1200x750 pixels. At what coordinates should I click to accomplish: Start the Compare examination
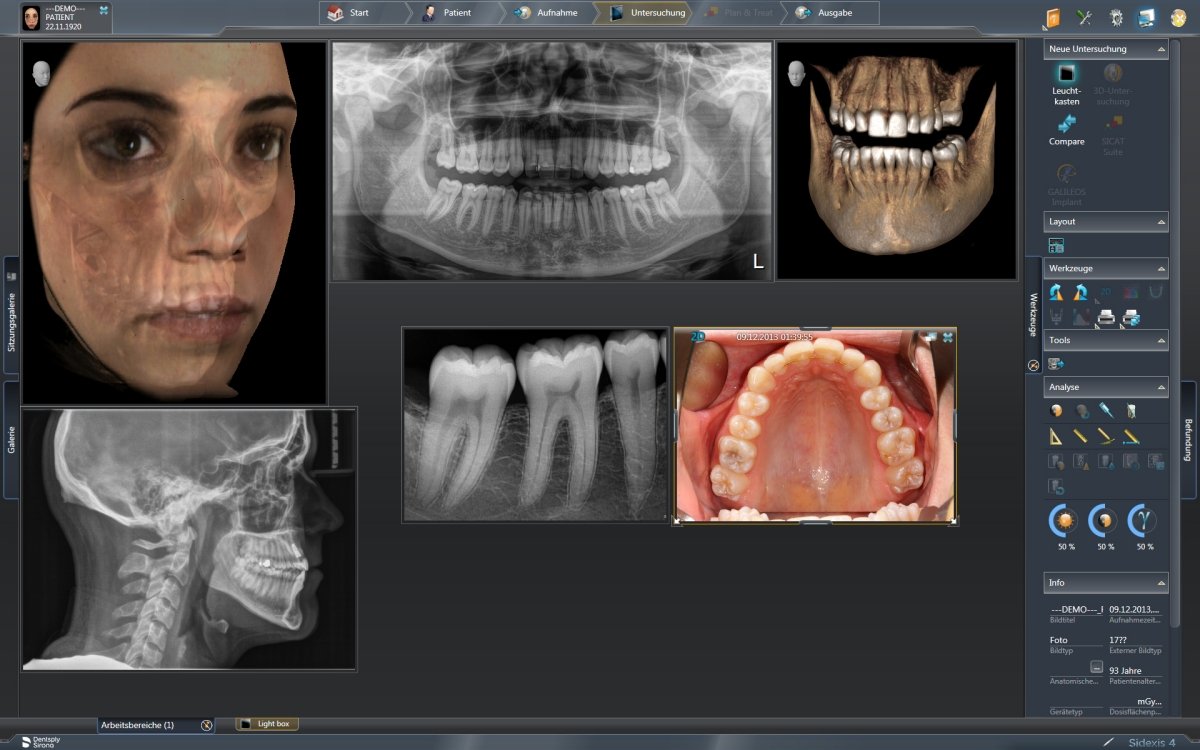[1067, 128]
